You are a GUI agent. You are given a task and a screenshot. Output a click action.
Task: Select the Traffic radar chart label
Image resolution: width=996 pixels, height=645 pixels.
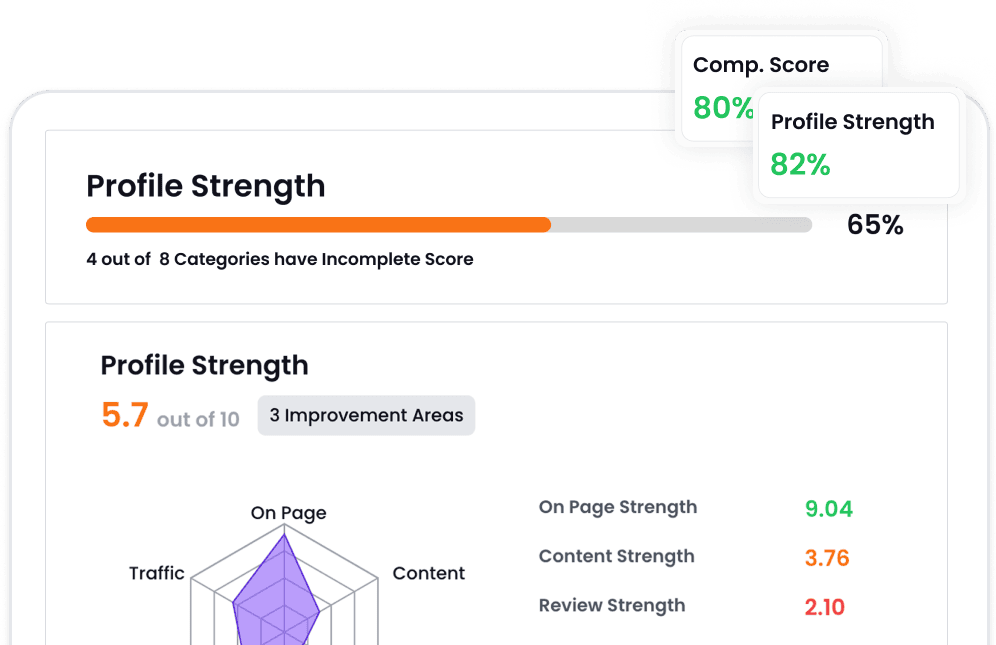(x=157, y=573)
